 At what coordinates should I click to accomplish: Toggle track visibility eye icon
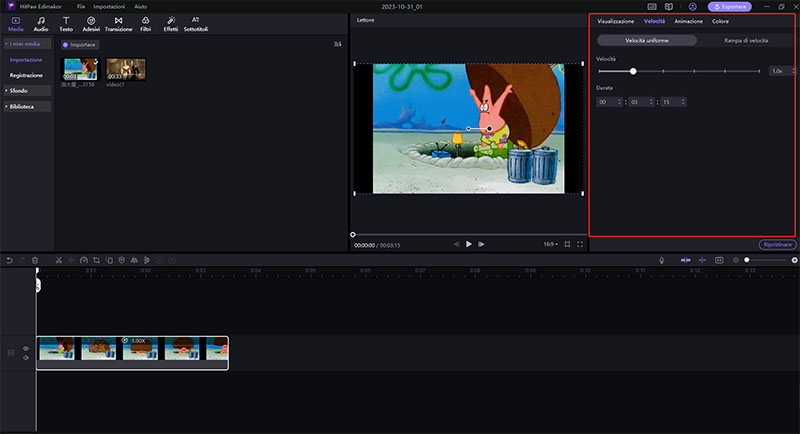(26, 348)
